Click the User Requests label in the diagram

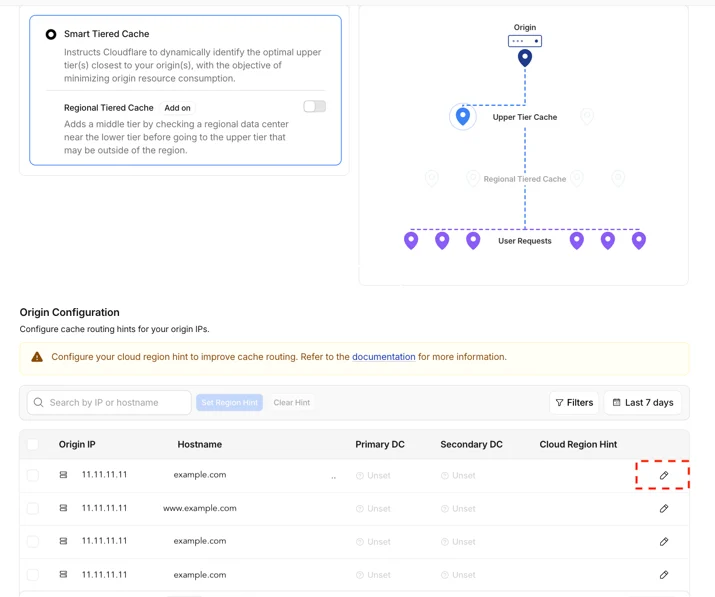click(525, 241)
